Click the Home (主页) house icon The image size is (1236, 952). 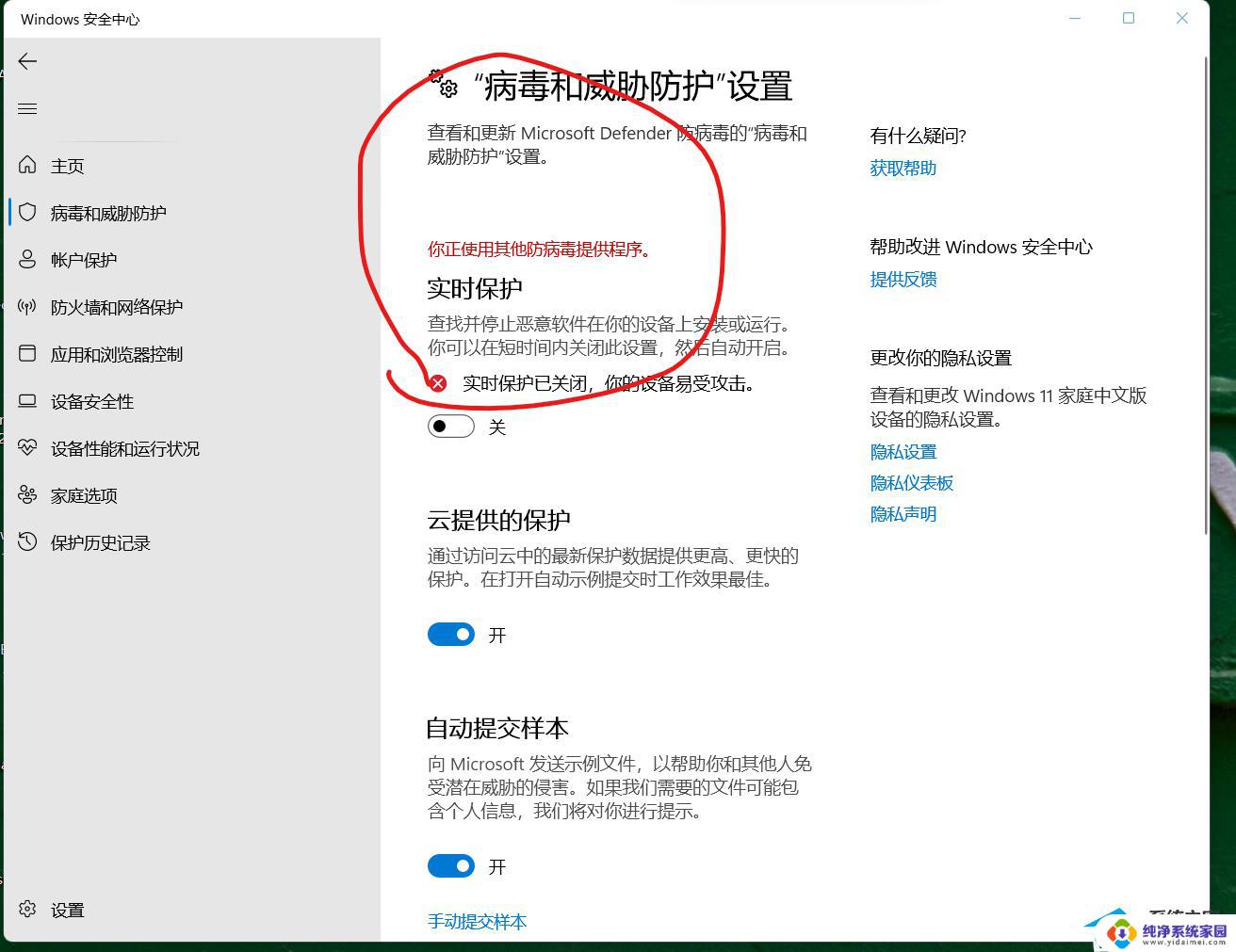pos(27,165)
